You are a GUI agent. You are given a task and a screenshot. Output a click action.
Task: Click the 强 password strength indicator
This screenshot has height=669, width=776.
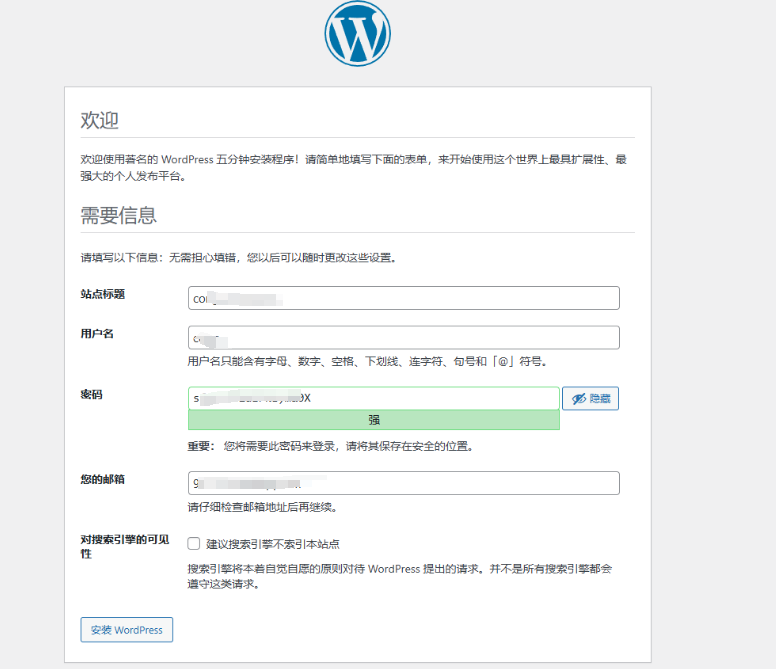click(374, 420)
